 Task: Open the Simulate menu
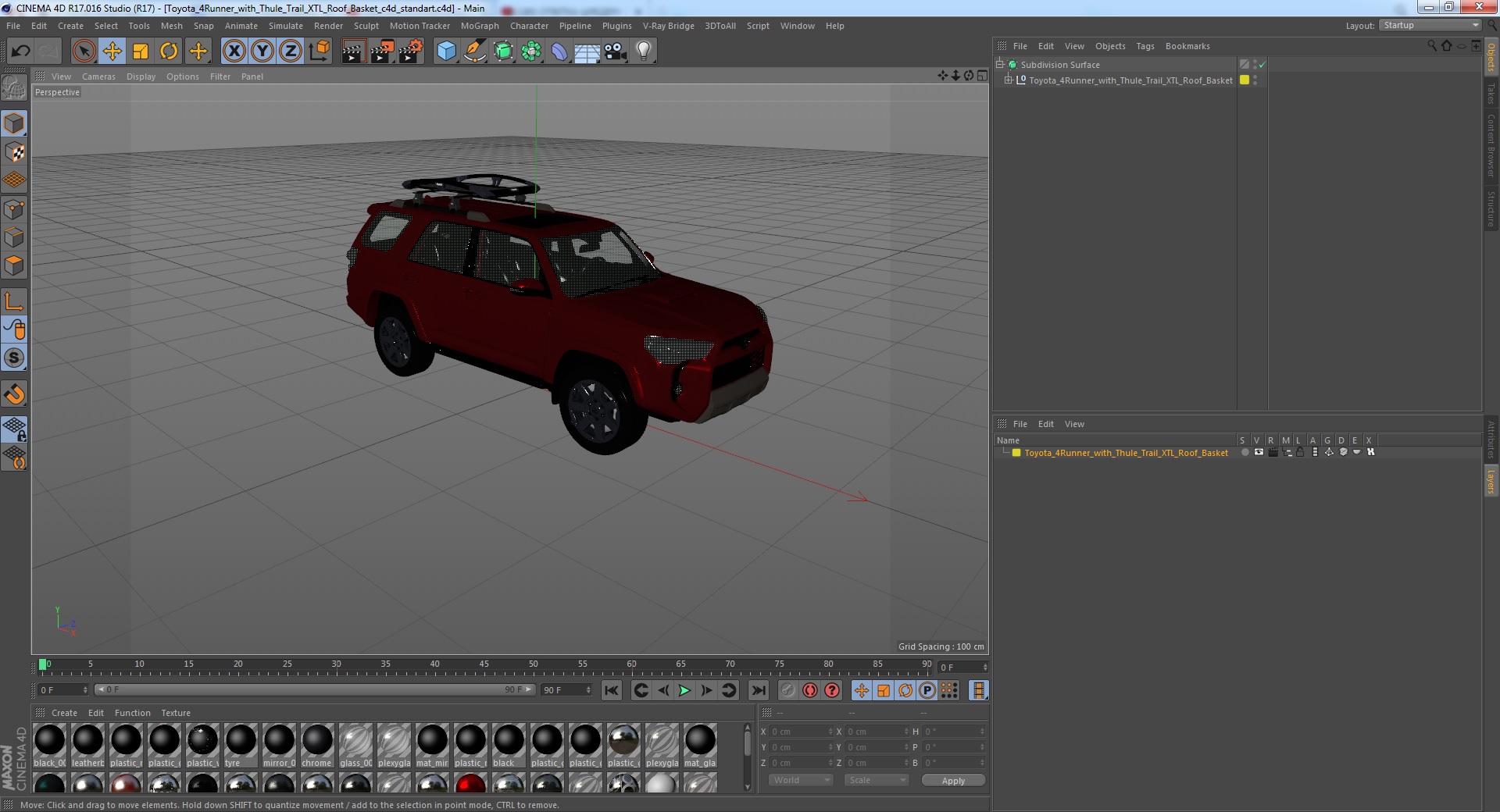pyautogui.click(x=286, y=26)
